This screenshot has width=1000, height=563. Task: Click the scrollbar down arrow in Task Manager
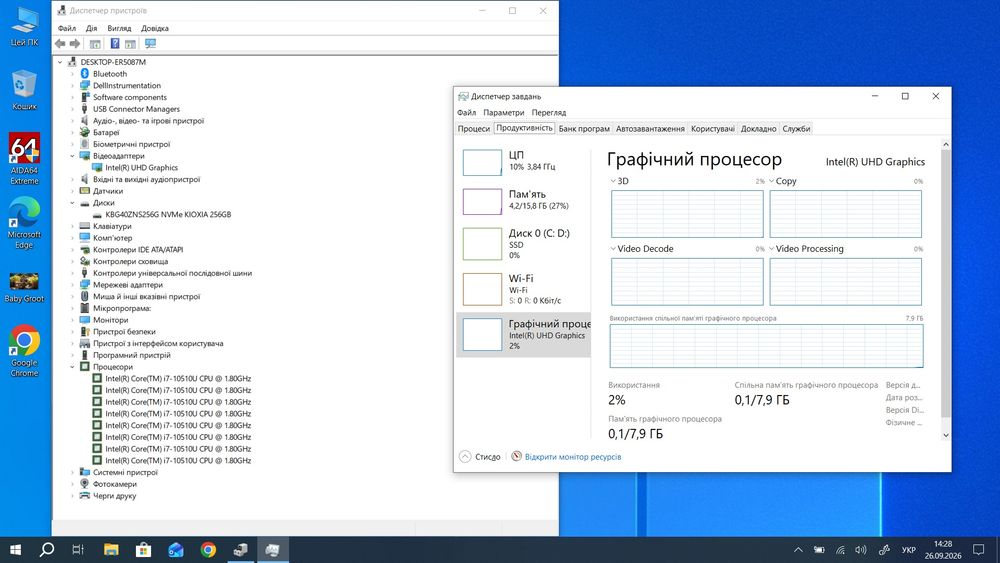pyautogui.click(x=946, y=435)
